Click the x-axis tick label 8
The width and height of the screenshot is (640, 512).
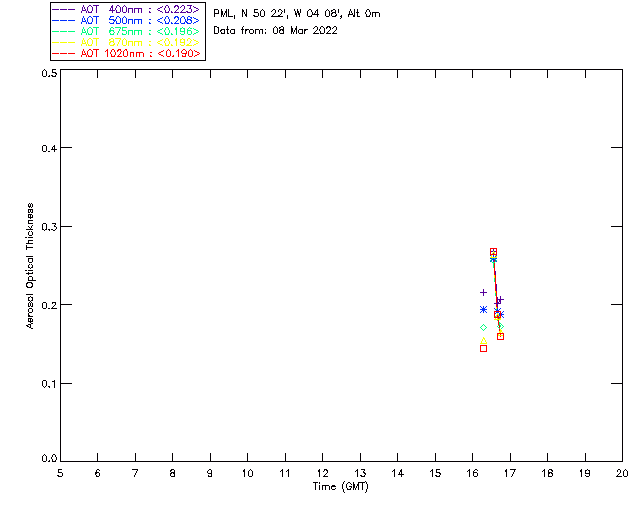pyautogui.click(x=173, y=473)
